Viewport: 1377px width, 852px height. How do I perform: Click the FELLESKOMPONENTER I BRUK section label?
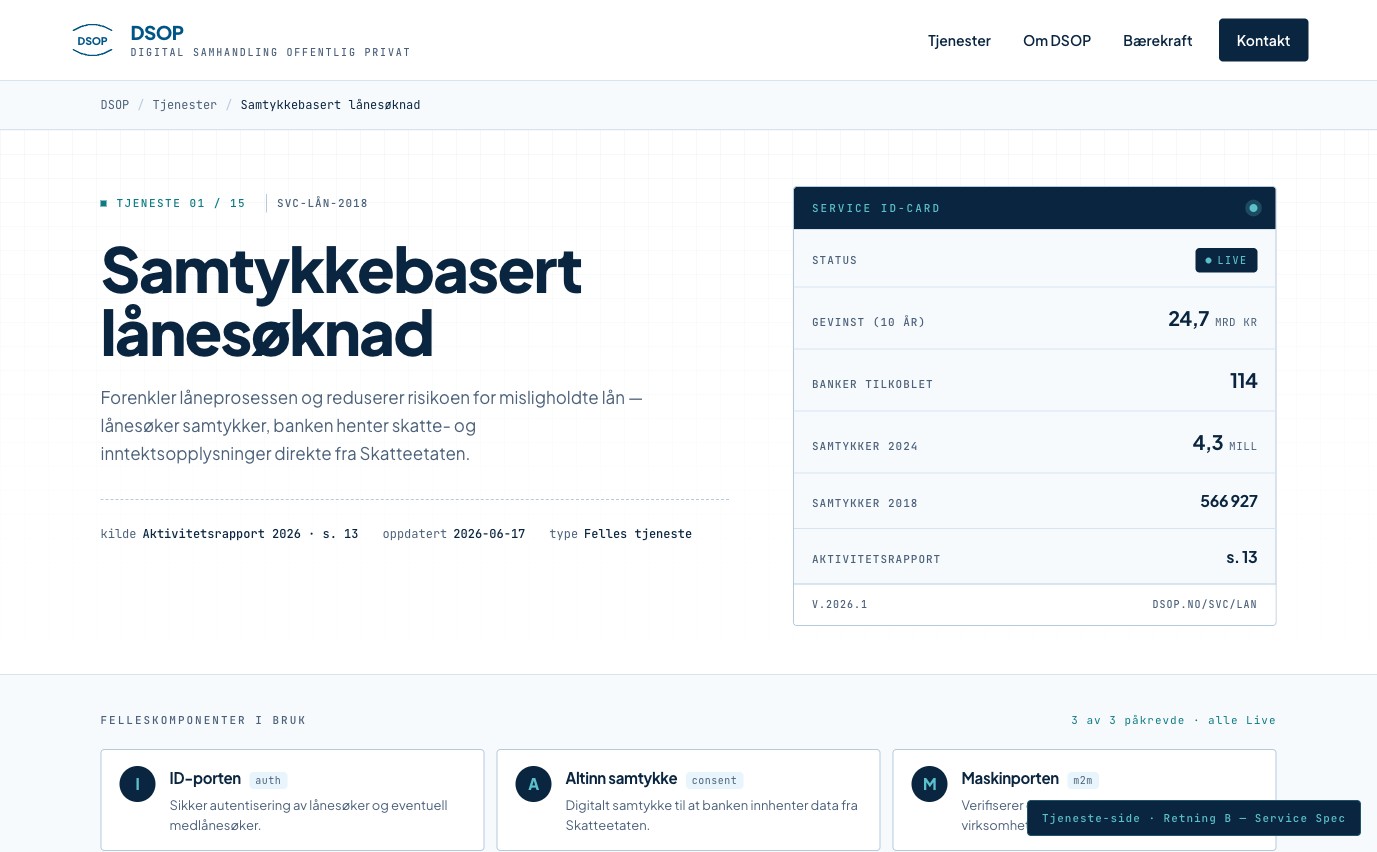[x=204, y=720]
